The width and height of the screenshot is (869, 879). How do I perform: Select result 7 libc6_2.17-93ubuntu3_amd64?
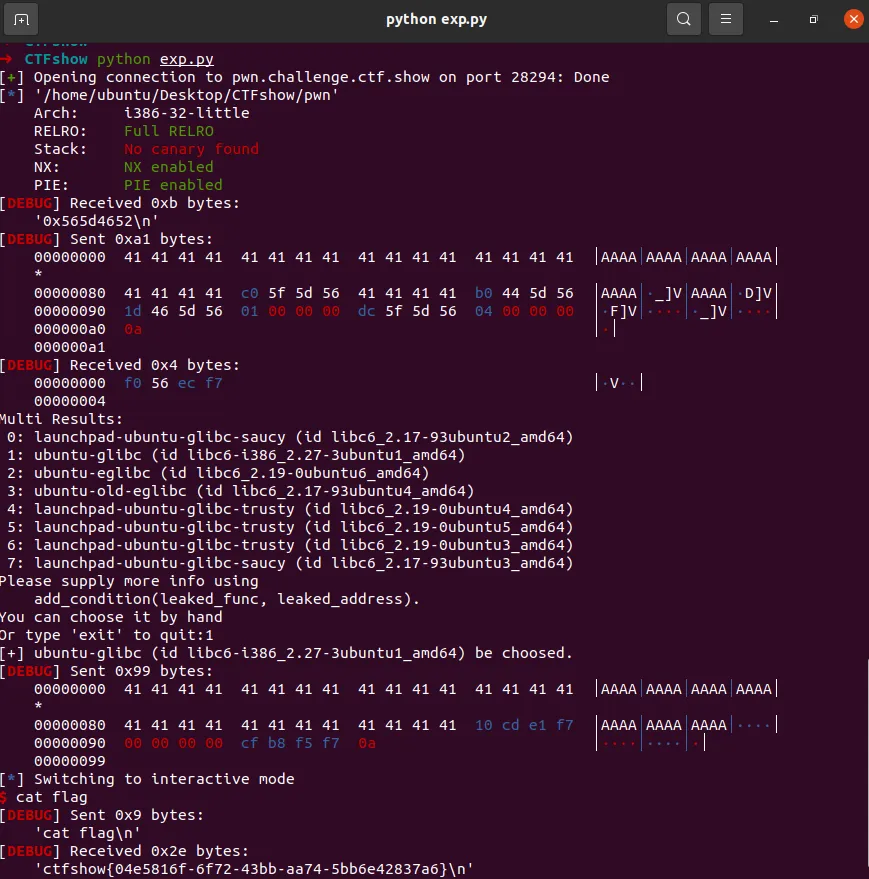pos(290,563)
